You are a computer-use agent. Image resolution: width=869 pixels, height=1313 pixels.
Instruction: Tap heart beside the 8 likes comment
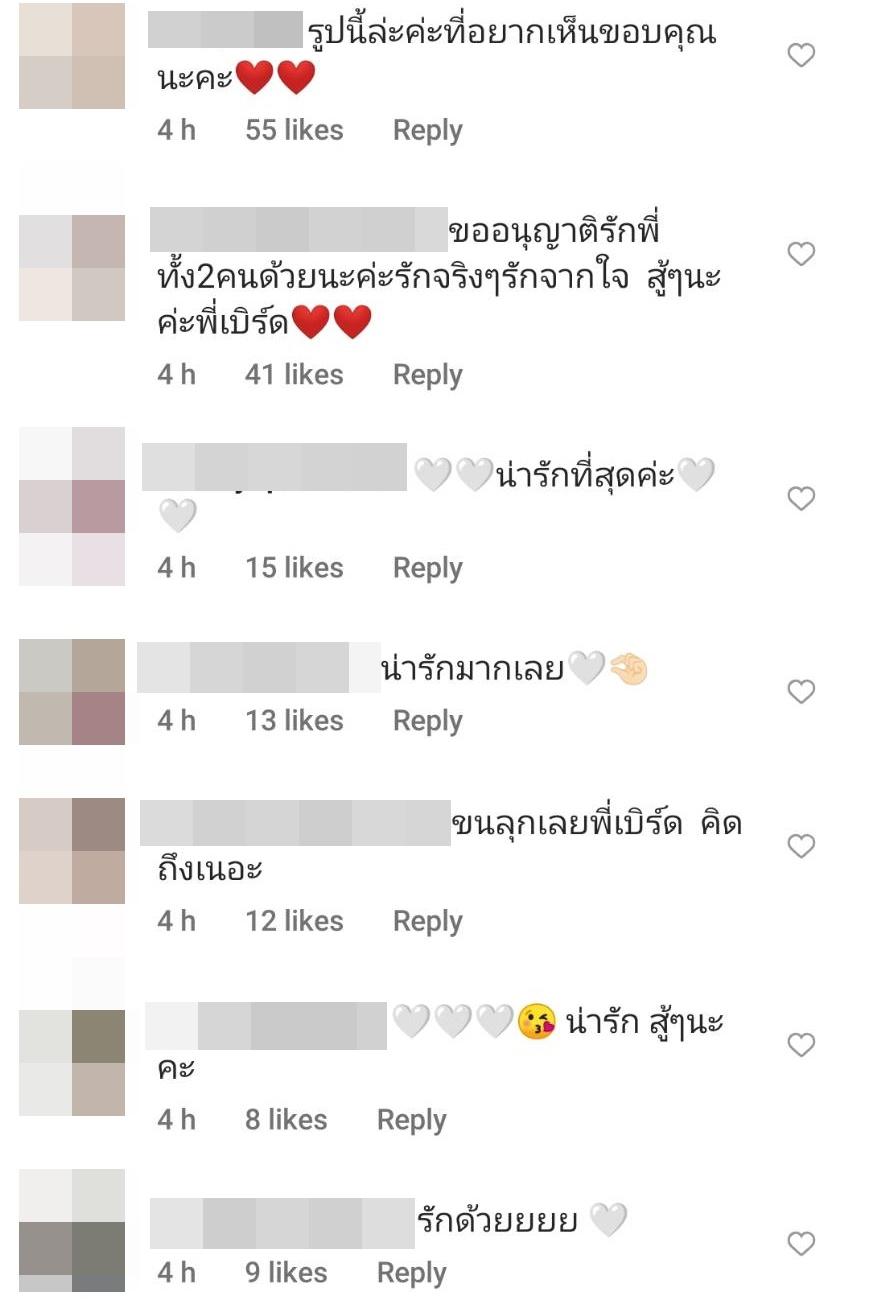pyautogui.click(x=801, y=1045)
